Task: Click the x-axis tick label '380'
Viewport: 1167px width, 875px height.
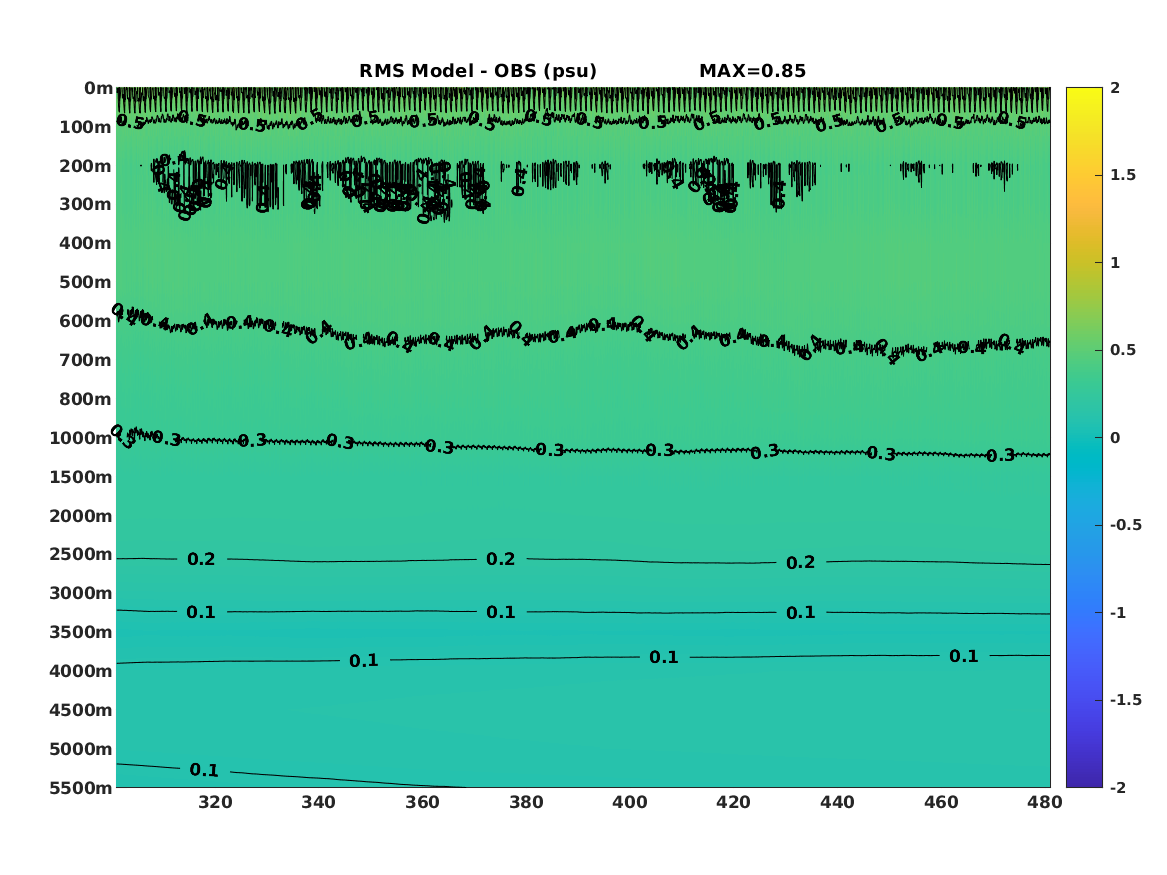Action: click(x=526, y=802)
